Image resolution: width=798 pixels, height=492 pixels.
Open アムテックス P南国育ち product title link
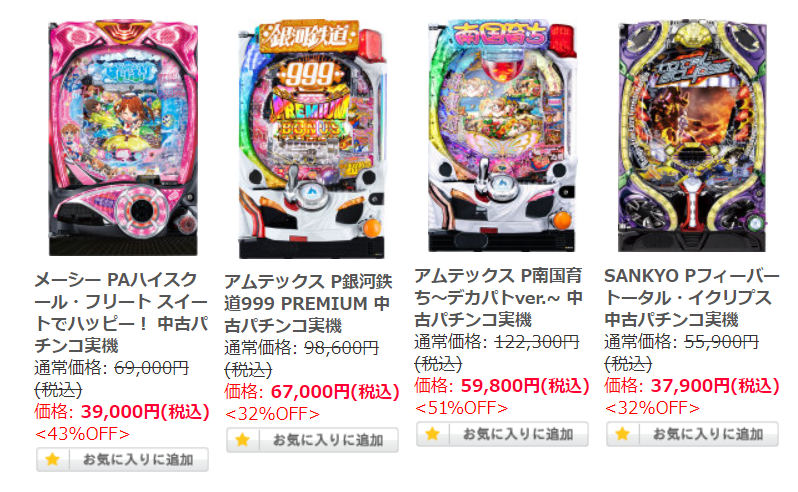point(498,298)
